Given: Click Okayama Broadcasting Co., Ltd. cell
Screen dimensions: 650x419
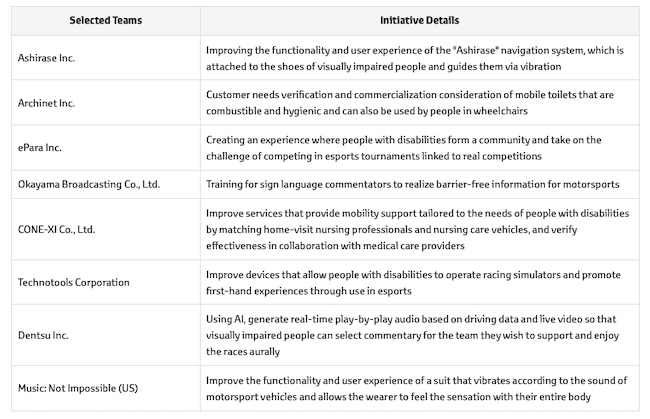Looking at the screenshot, I should (x=88, y=184).
